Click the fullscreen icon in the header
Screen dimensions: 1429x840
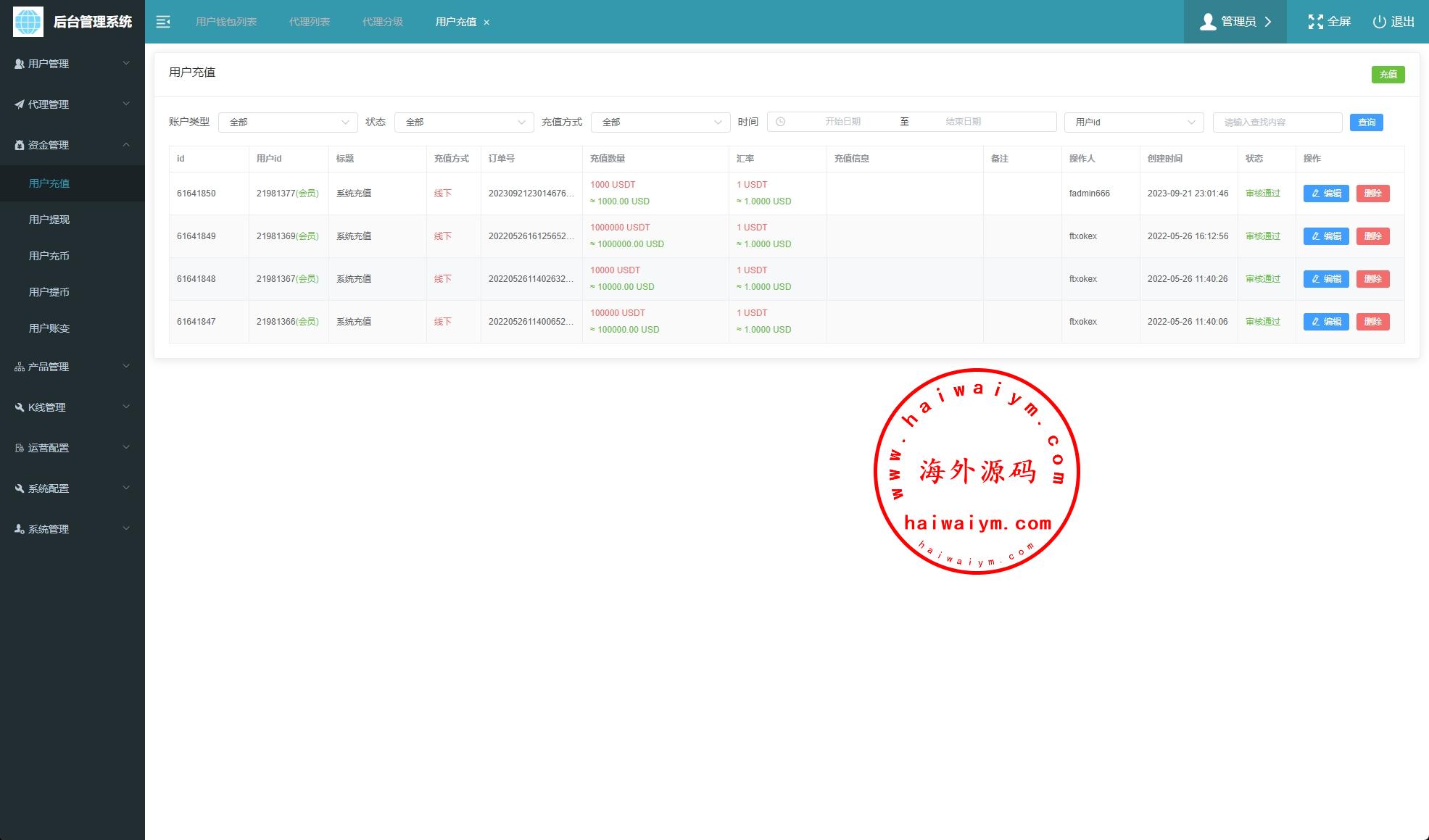[1315, 22]
